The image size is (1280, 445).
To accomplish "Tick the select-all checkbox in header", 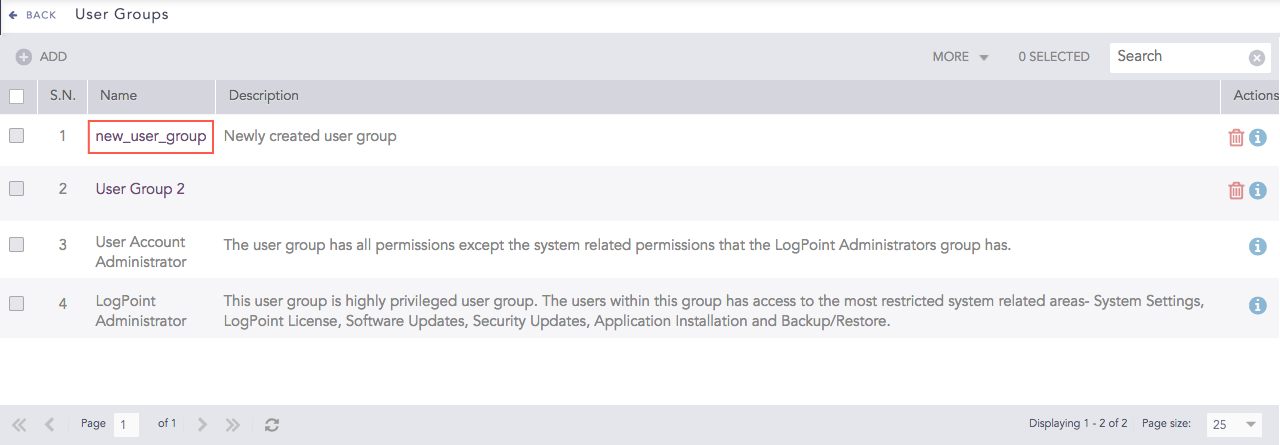I will (17, 96).
